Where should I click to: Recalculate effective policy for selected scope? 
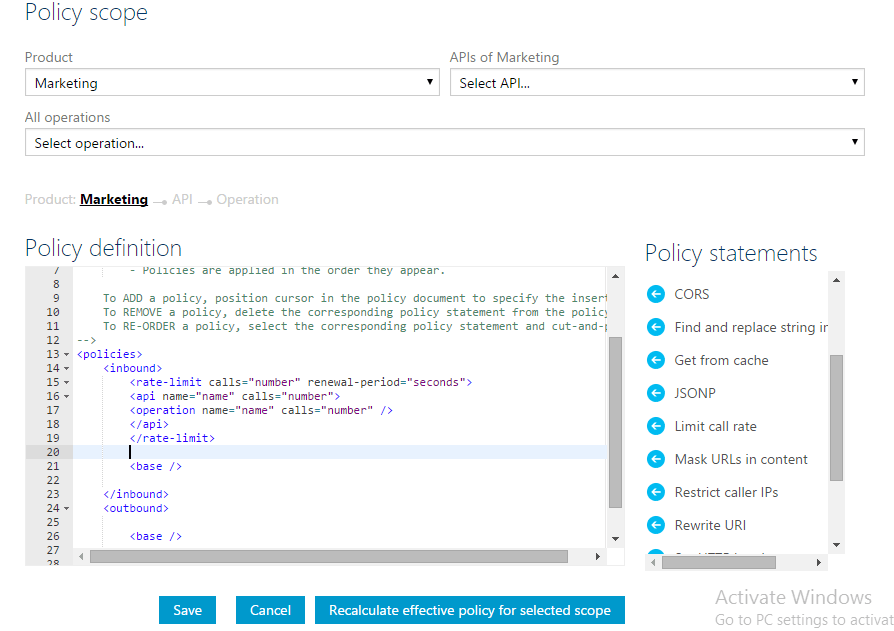coord(470,610)
